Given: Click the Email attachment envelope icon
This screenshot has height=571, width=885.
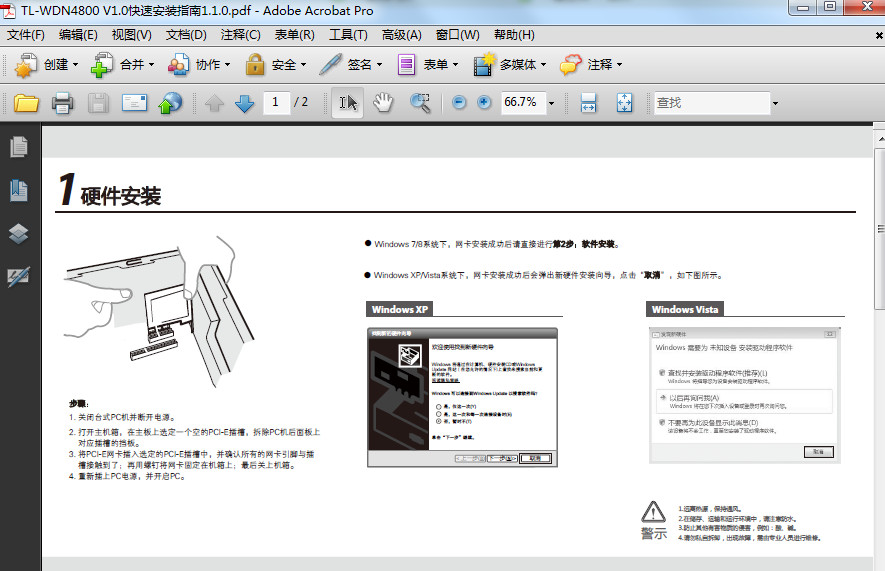Looking at the screenshot, I should tap(134, 103).
